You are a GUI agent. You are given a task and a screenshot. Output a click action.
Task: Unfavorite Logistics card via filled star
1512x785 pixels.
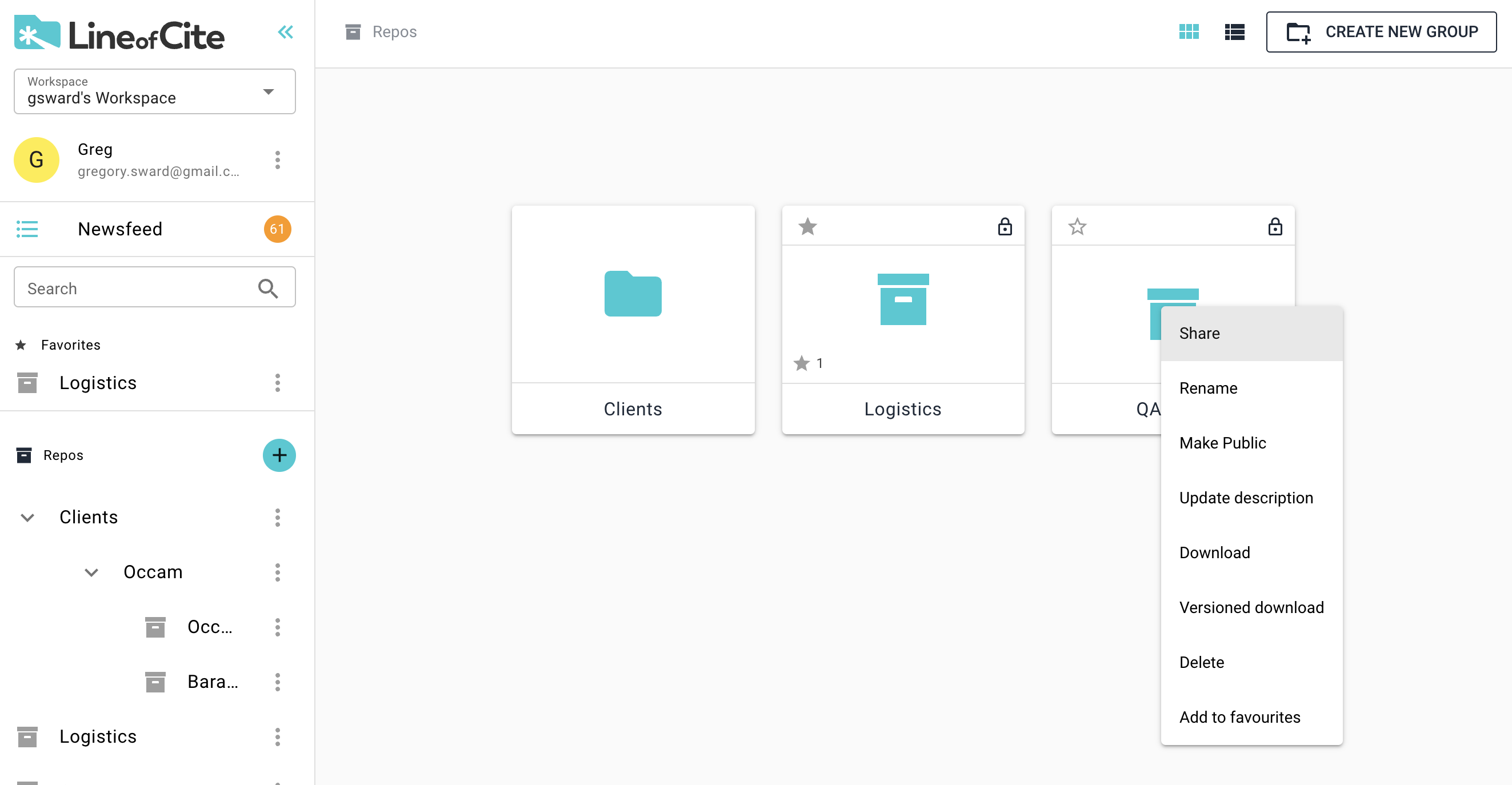[x=807, y=226]
